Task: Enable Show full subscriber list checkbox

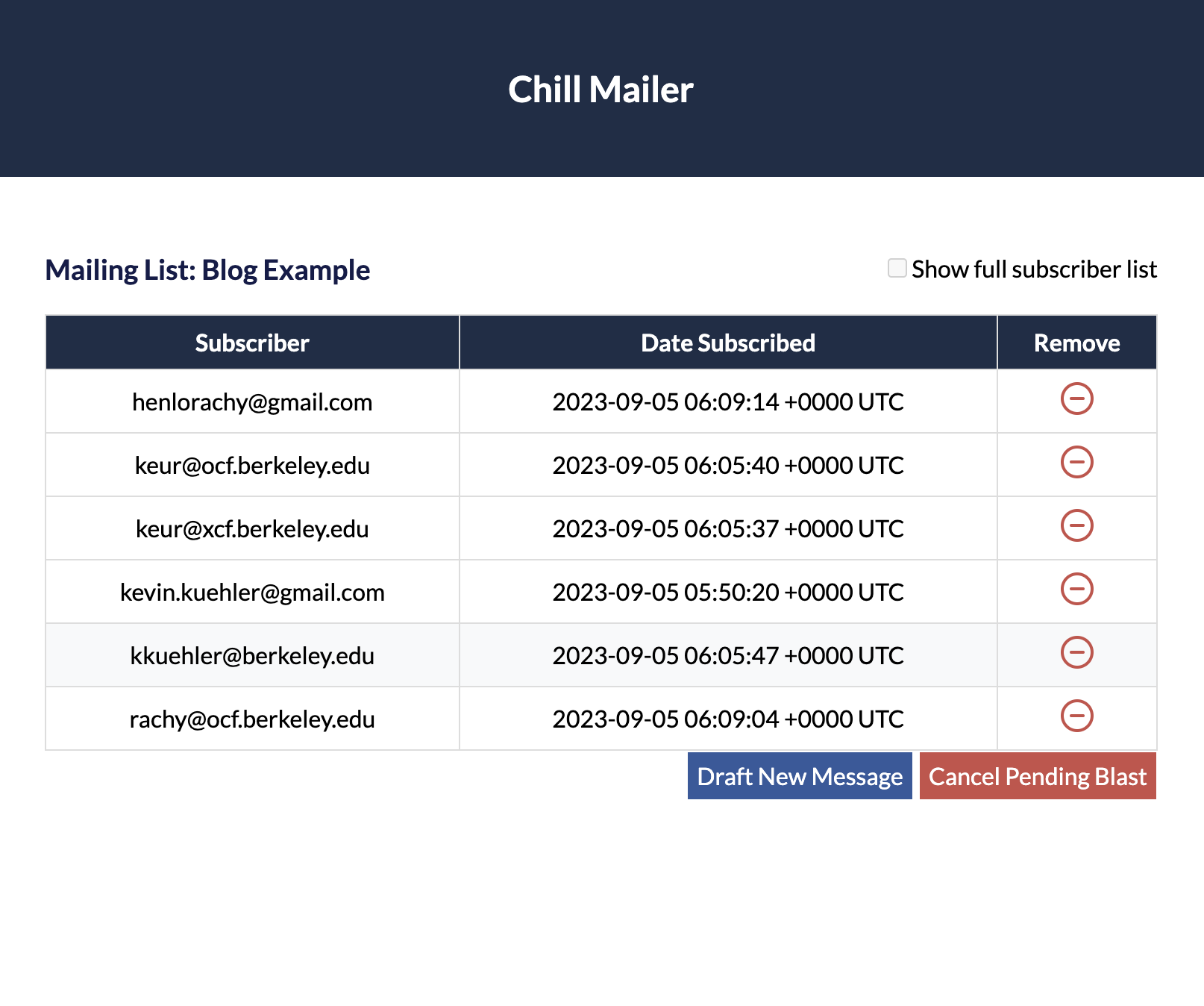Action: coord(897,268)
